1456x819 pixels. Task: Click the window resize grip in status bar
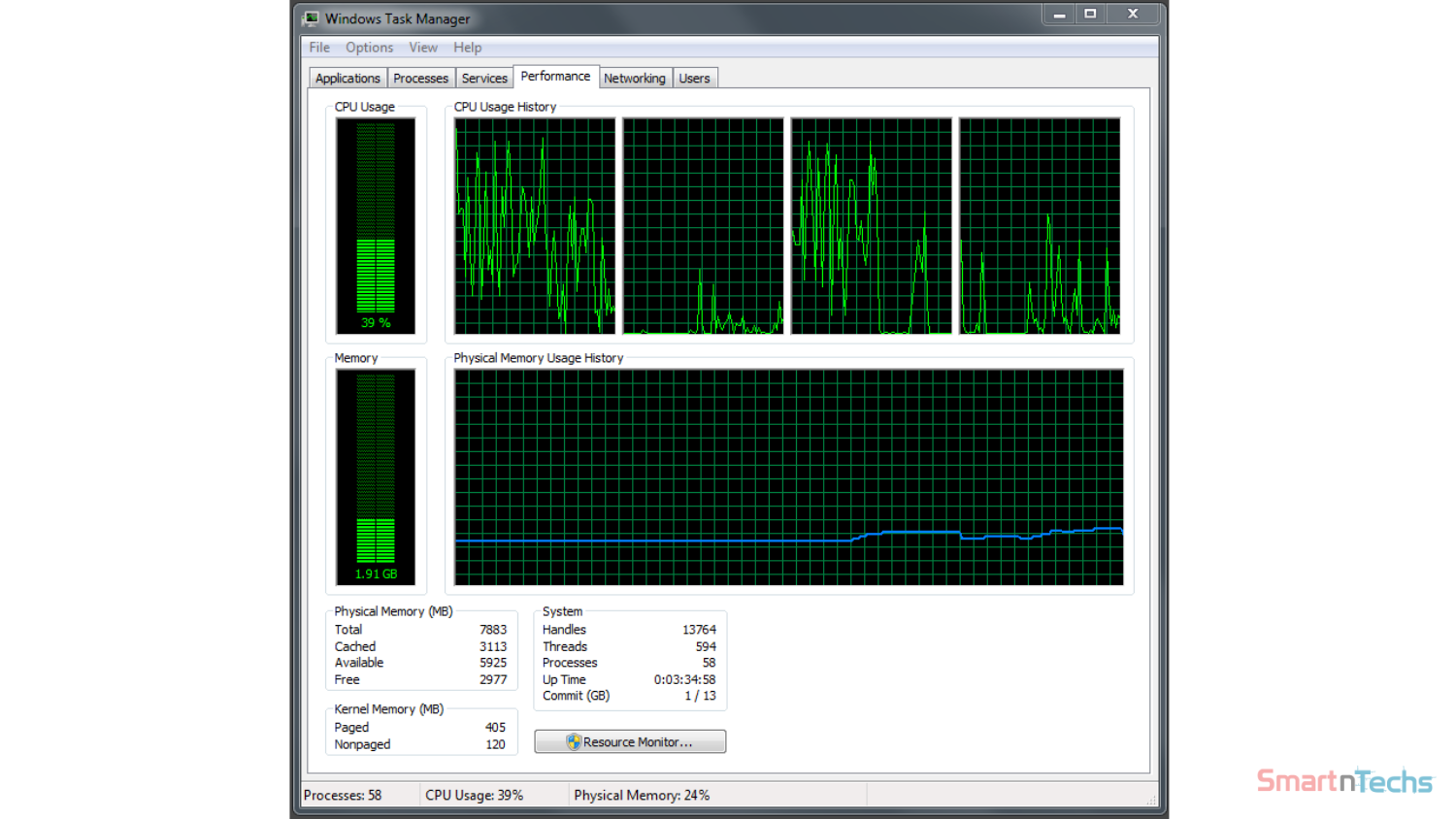1151,800
